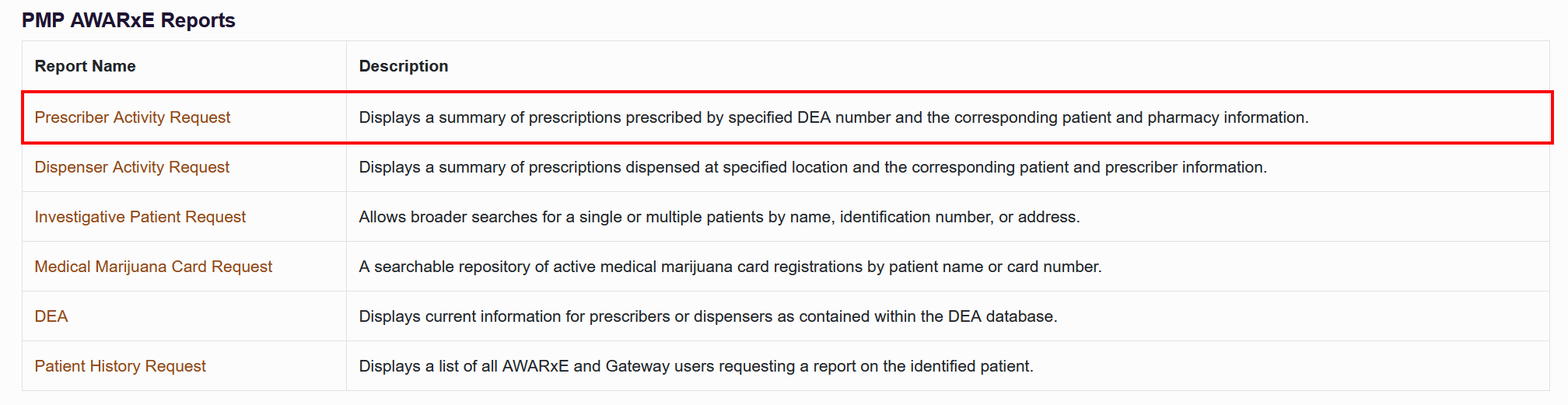Open Medical Marijuana Card Request
The width and height of the screenshot is (1568, 405).
coord(153,267)
